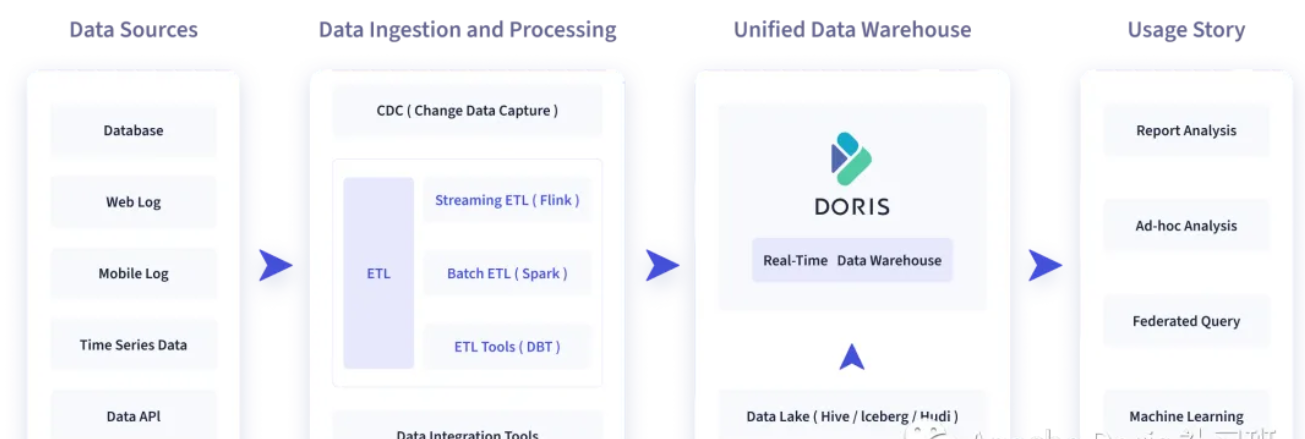1305x439 pixels.
Task: Open the "Streaming ETL ( Flink )" item
Action: tap(507, 201)
